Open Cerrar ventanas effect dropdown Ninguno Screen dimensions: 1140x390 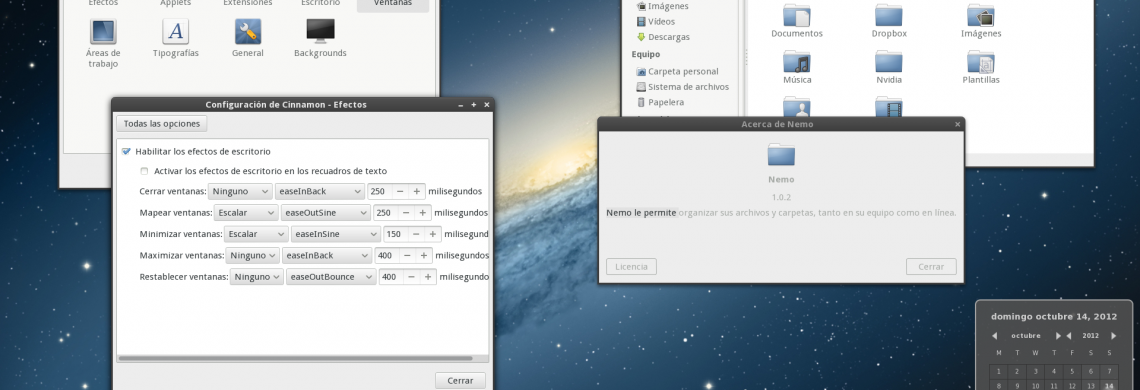[x=240, y=191]
